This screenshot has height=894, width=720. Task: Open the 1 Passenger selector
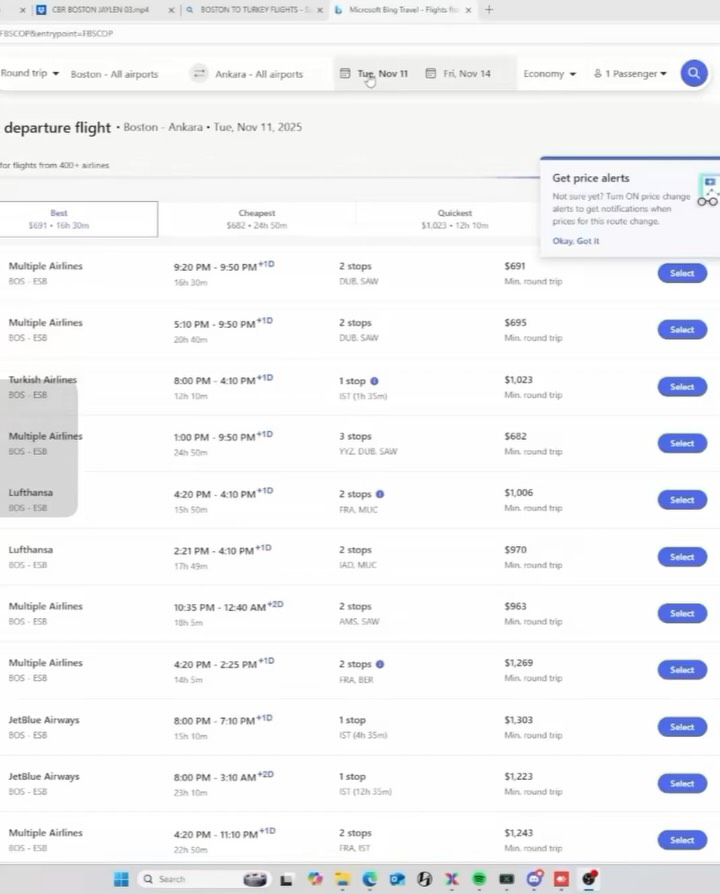point(630,74)
